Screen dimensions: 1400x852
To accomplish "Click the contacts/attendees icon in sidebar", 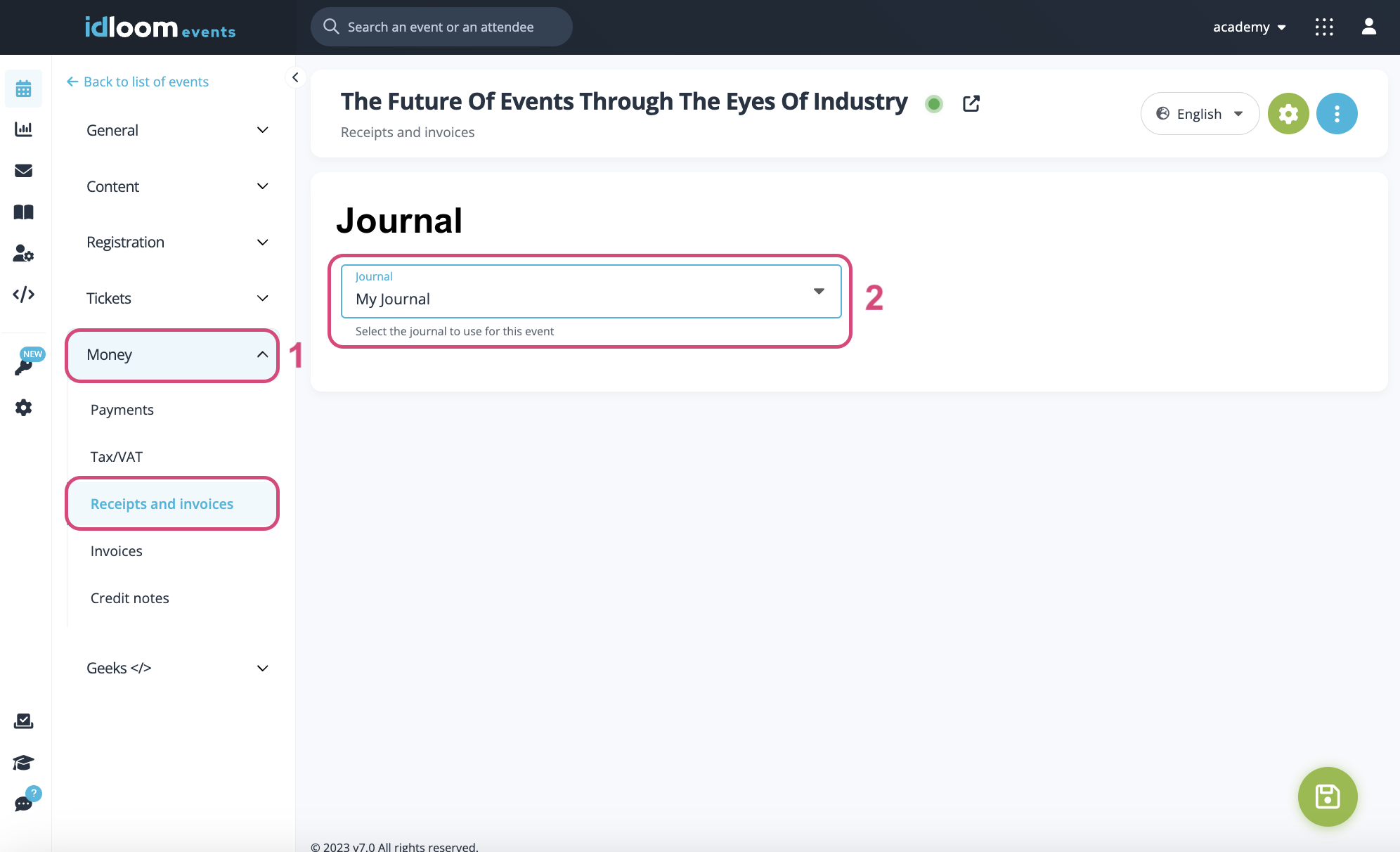I will pyautogui.click(x=24, y=253).
